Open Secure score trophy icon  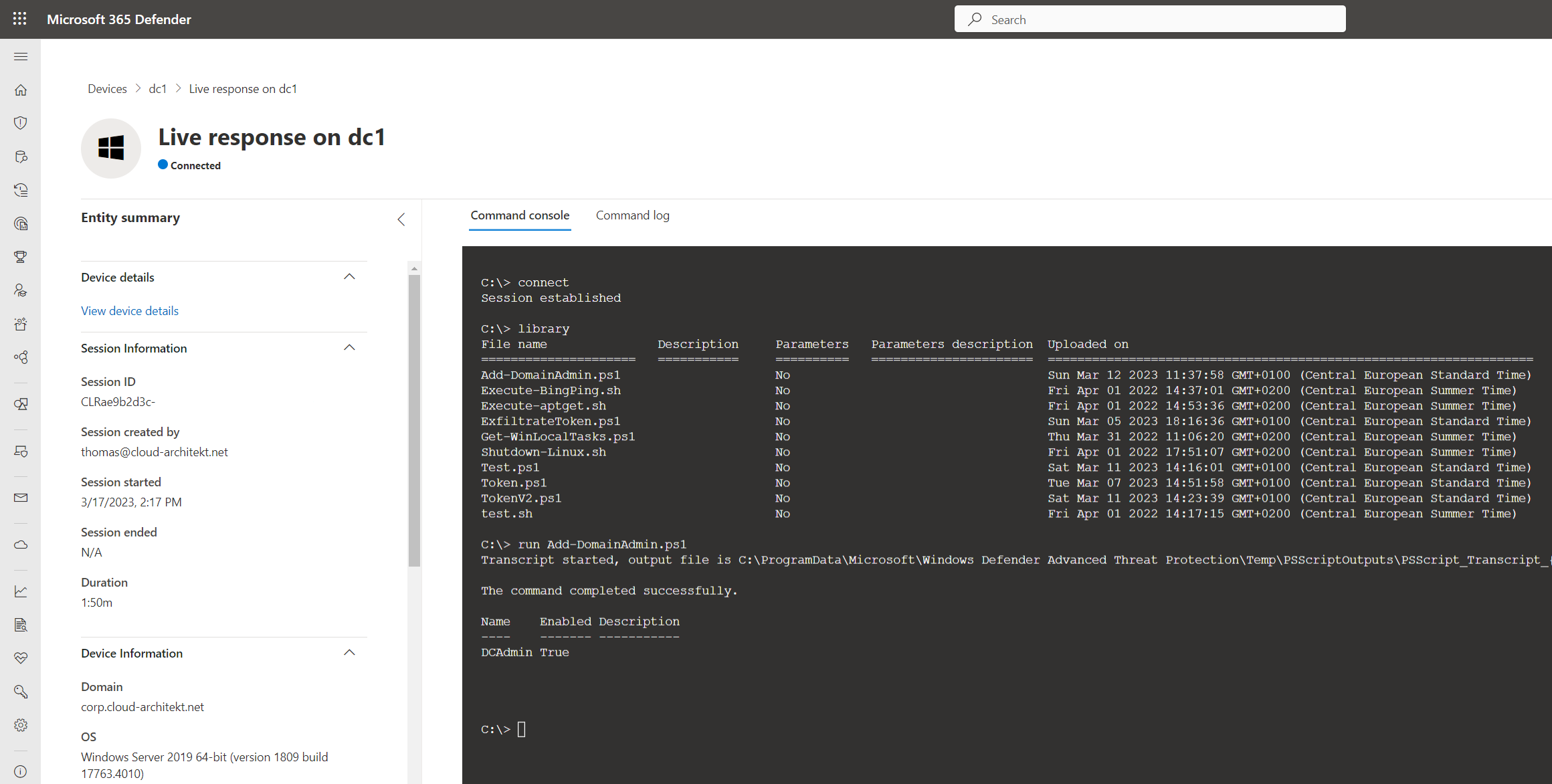[21, 257]
